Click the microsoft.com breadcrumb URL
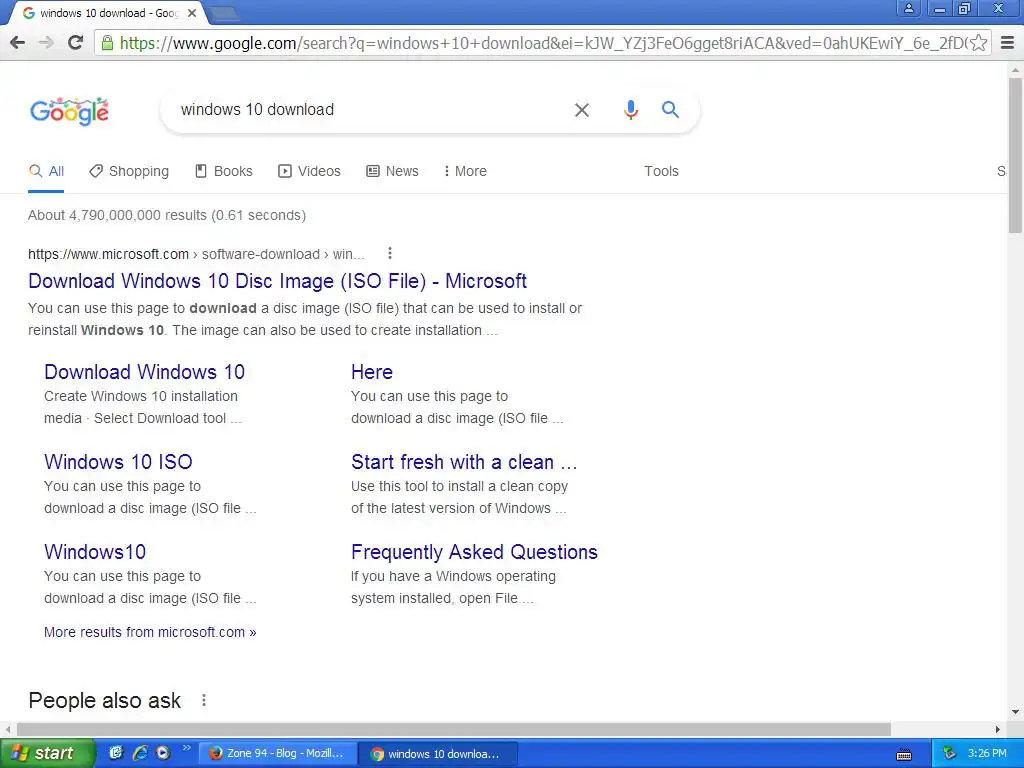1024x768 pixels. [x=196, y=254]
